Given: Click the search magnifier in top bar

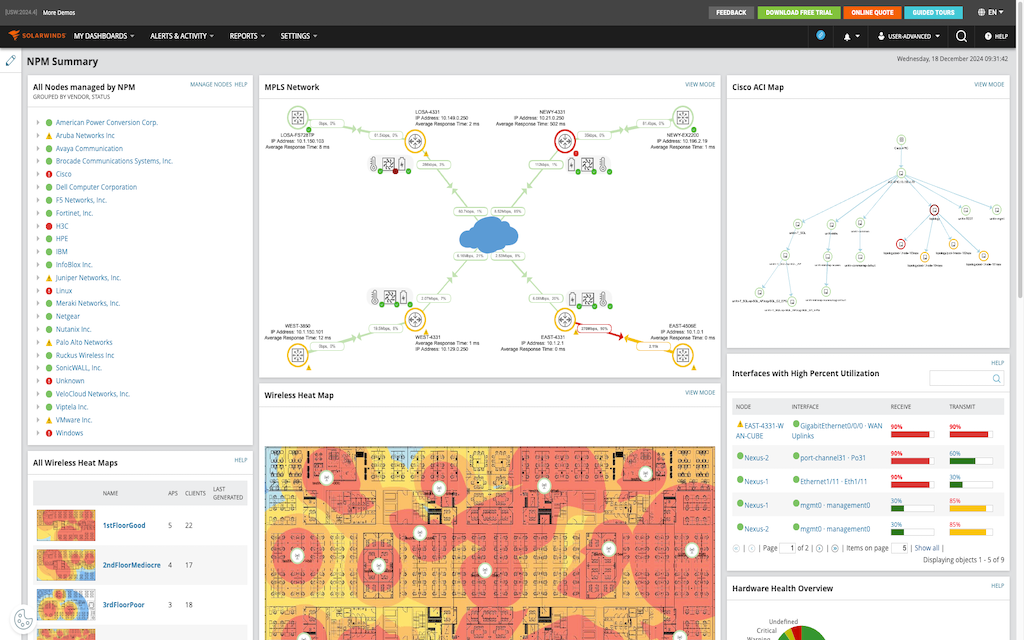Looking at the screenshot, I should pos(961,36).
